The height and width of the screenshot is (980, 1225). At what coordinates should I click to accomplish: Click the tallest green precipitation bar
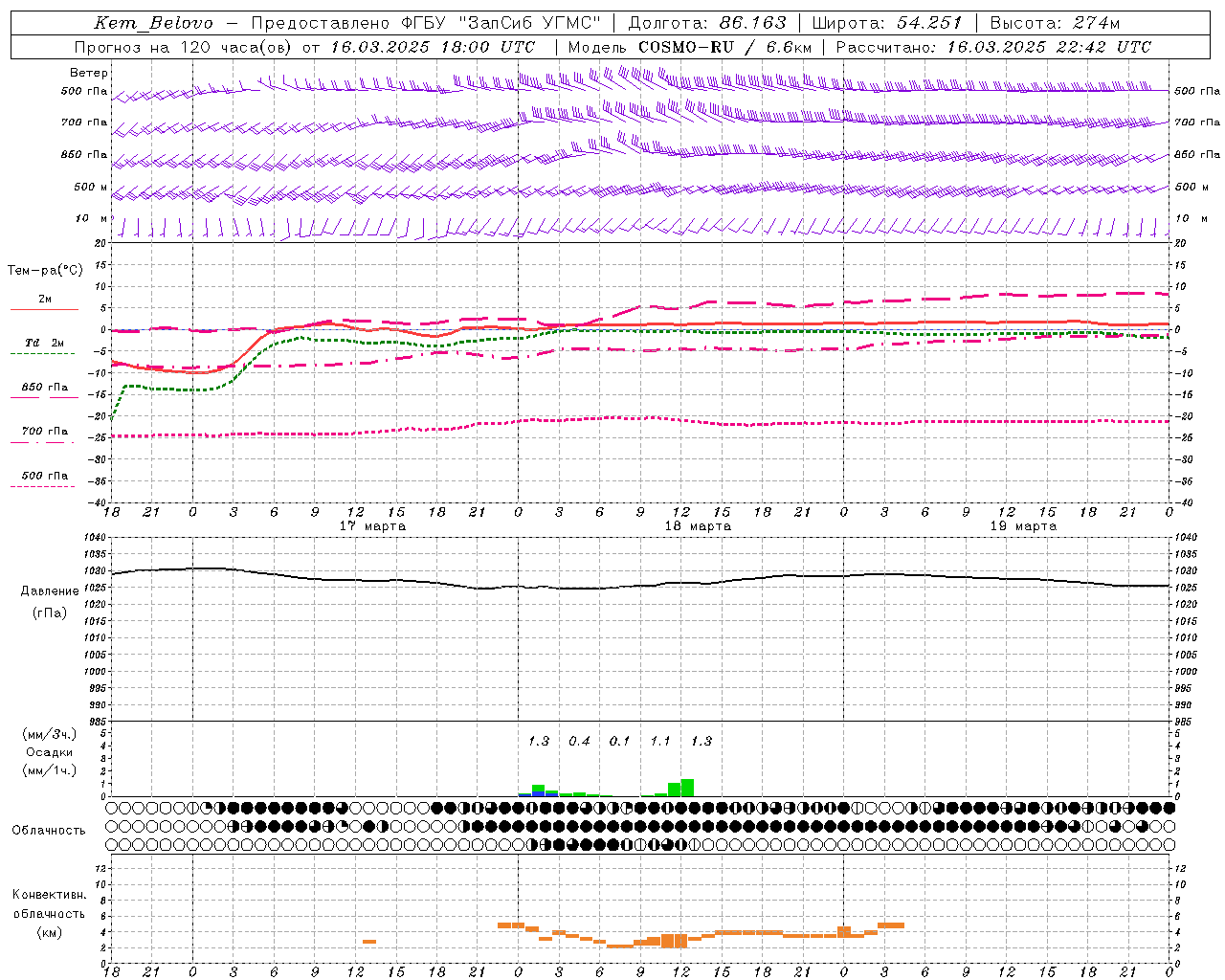(x=687, y=788)
